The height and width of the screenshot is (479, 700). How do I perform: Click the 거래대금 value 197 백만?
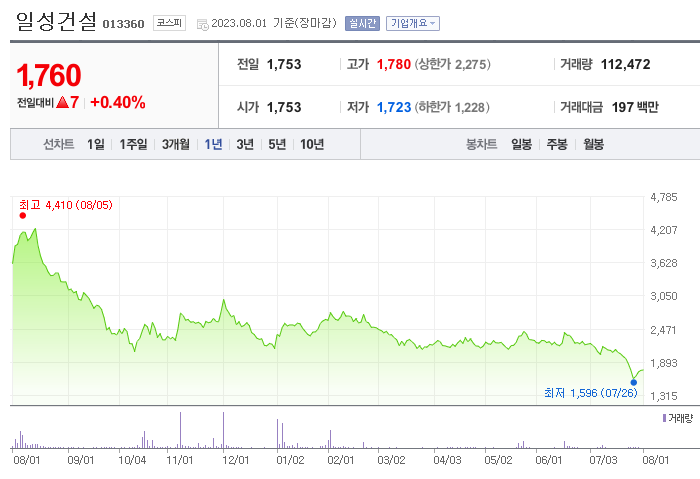coord(635,107)
